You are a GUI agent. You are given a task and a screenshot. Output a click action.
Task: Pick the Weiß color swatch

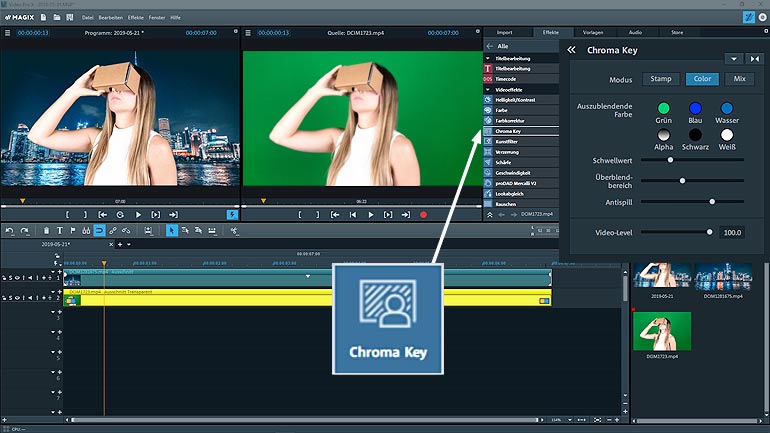click(x=727, y=135)
